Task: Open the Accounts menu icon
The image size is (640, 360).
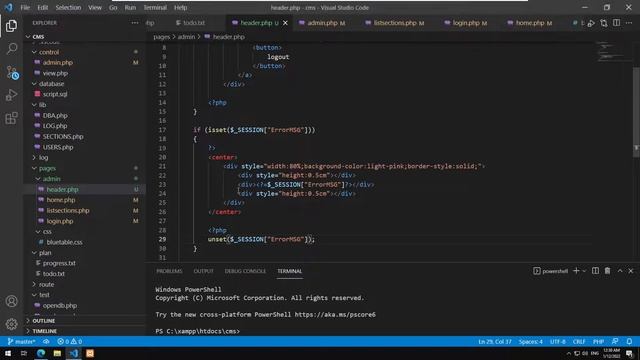Action: (11, 301)
